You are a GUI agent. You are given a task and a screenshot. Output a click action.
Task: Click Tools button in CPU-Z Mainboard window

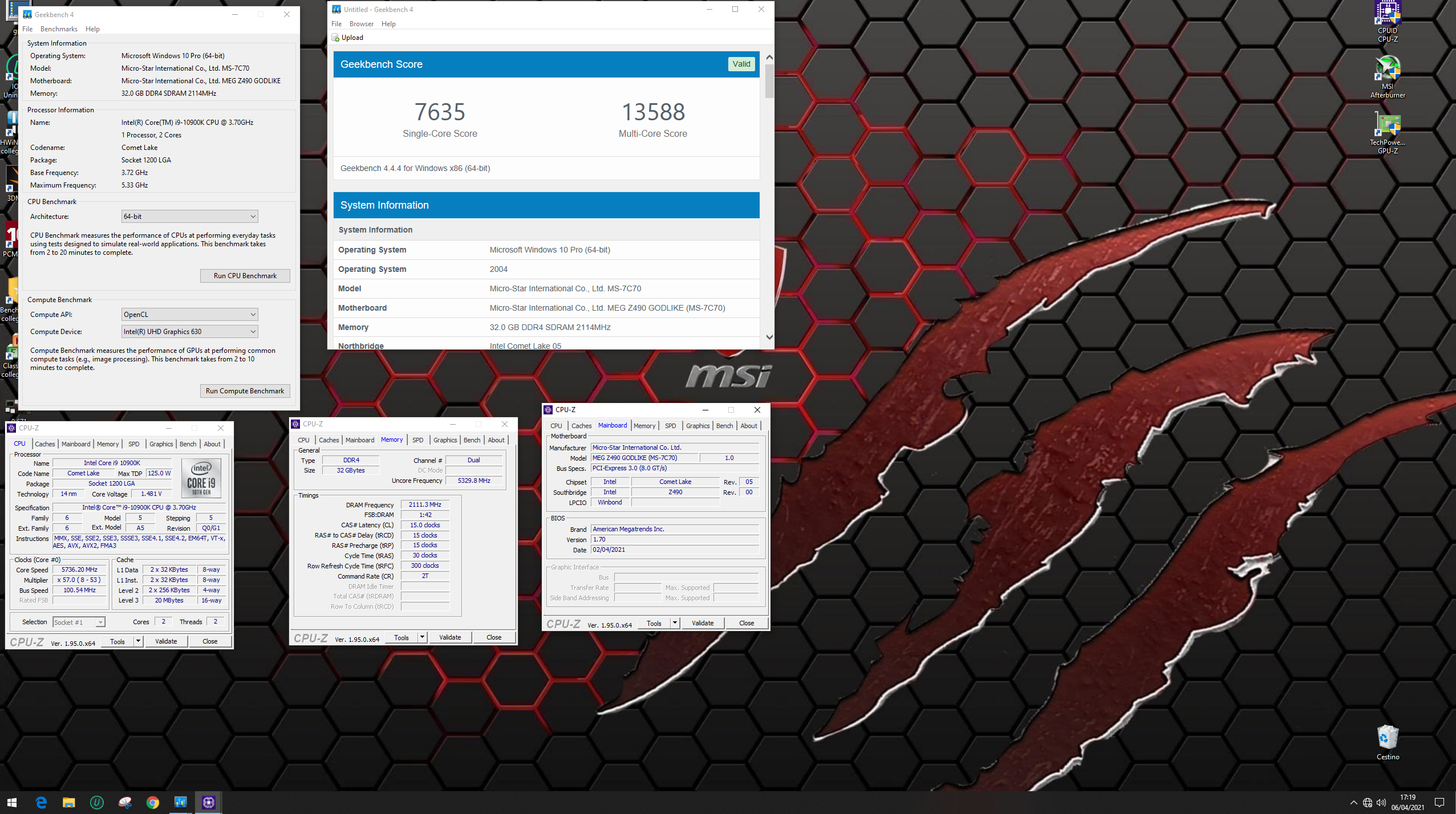[x=654, y=623]
